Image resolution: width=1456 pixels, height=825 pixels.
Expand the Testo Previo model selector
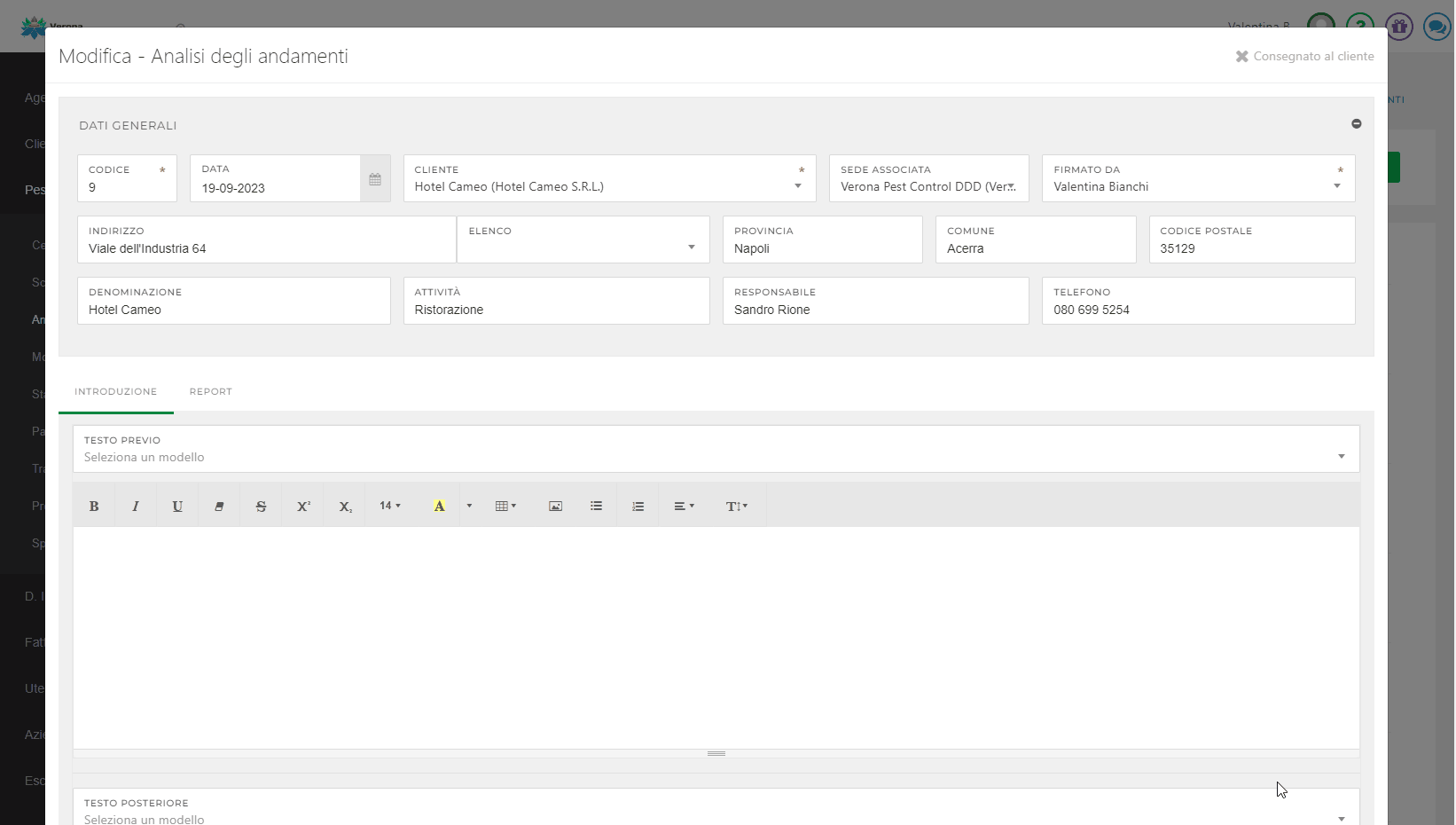point(1341,457)
